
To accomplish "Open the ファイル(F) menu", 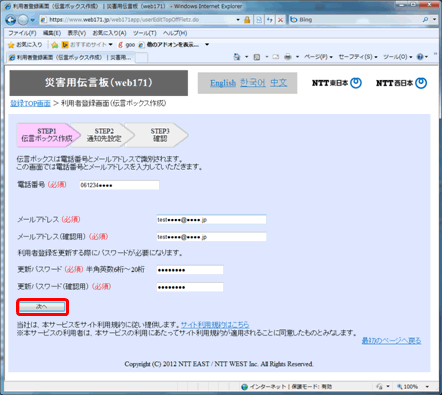I will tap(22, 33).
